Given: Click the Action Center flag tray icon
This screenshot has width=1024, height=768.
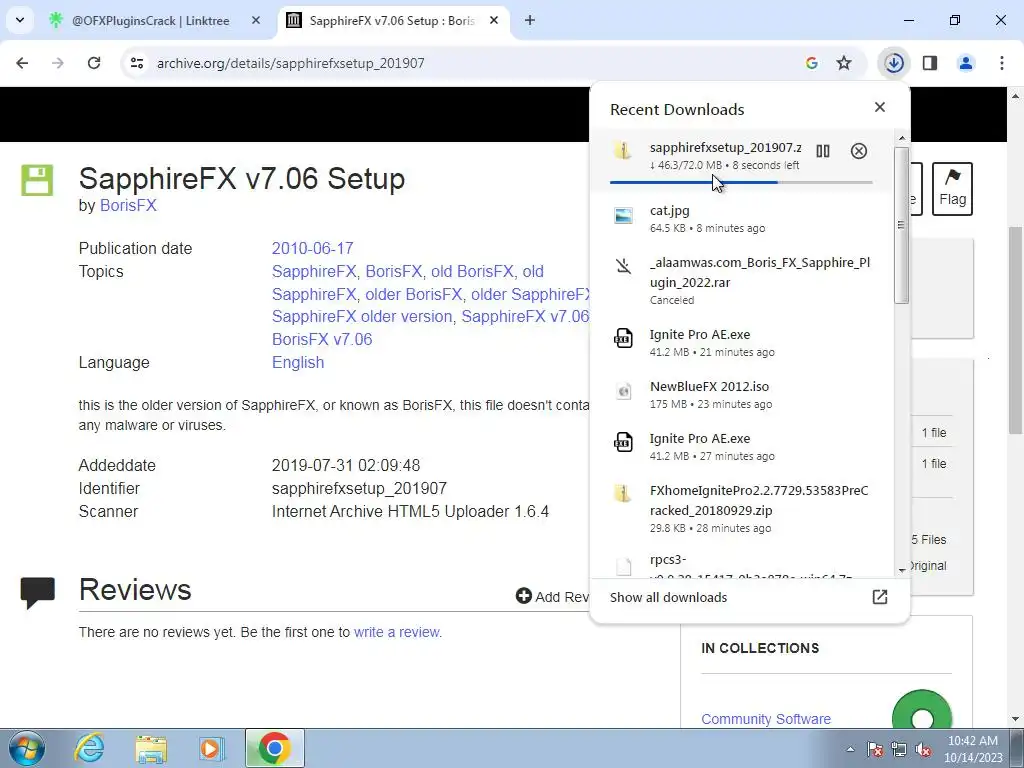Looking at the screenshot, I should (874, 749).
